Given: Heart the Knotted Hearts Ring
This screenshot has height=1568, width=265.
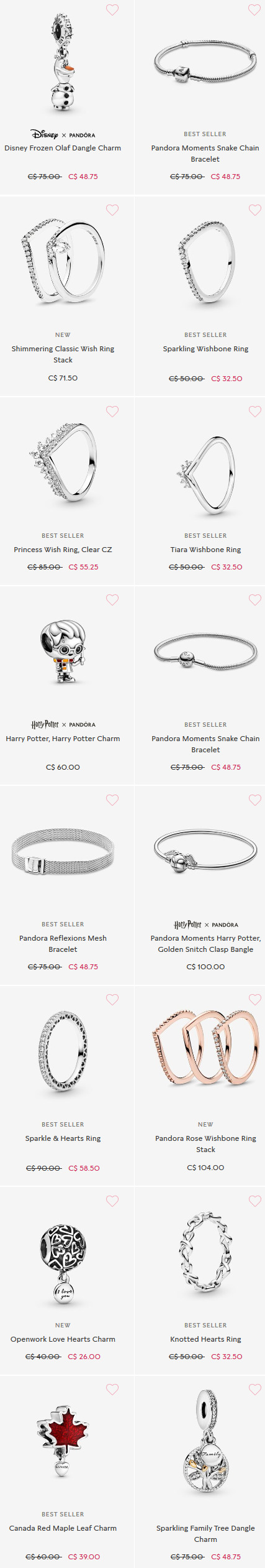Looking at the screenshot, I should click(x=255, y=1201).
